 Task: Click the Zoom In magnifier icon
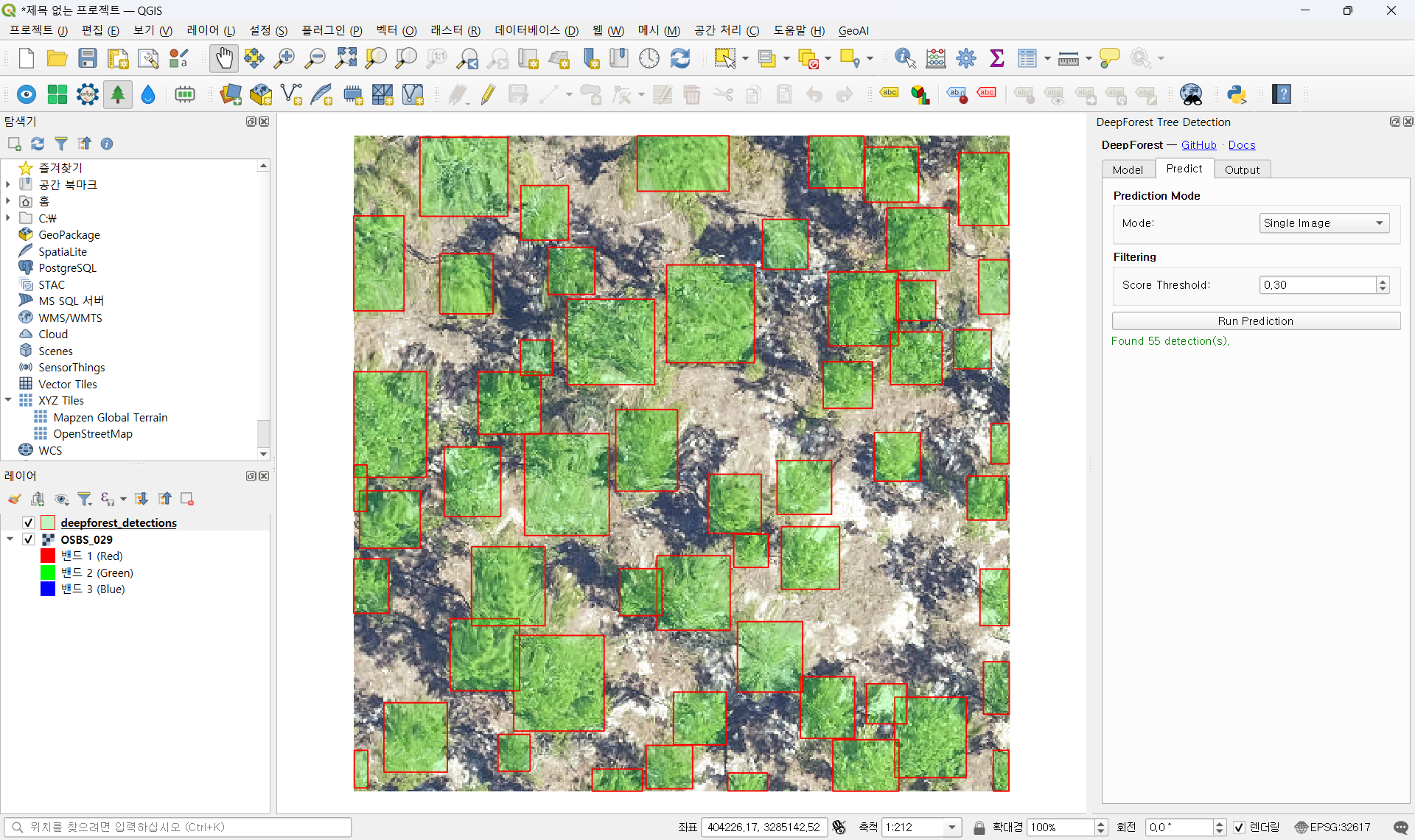[x=284, y=58]
